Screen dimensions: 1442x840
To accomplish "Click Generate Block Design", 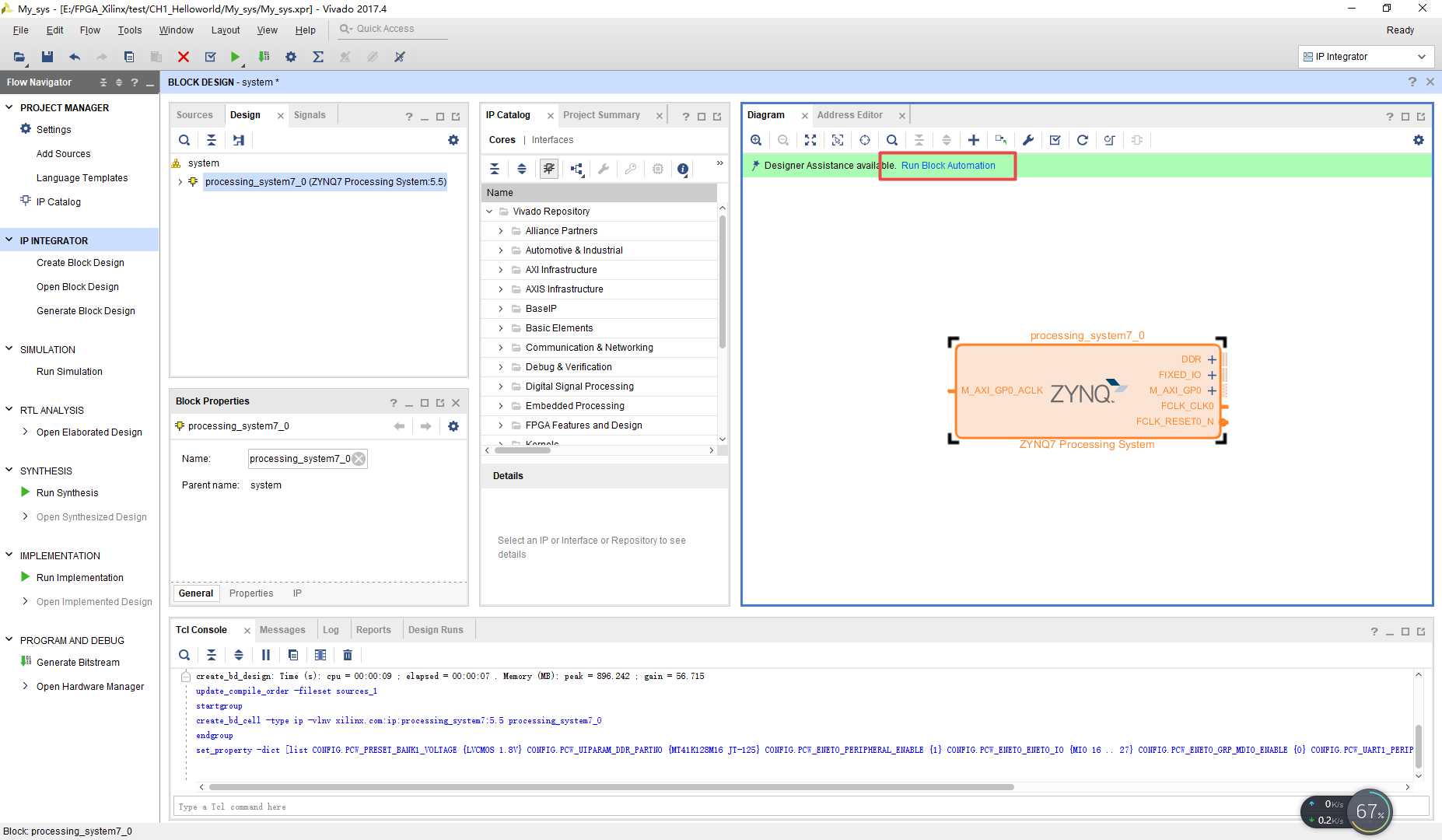I will click(86, 311).
